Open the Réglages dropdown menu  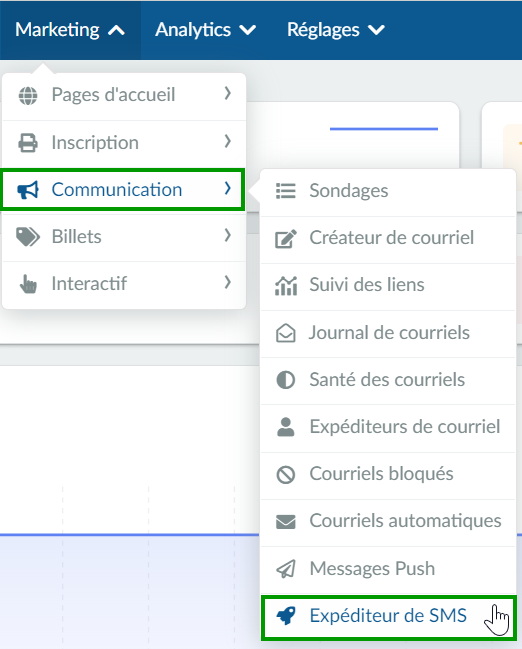(336, 30)
